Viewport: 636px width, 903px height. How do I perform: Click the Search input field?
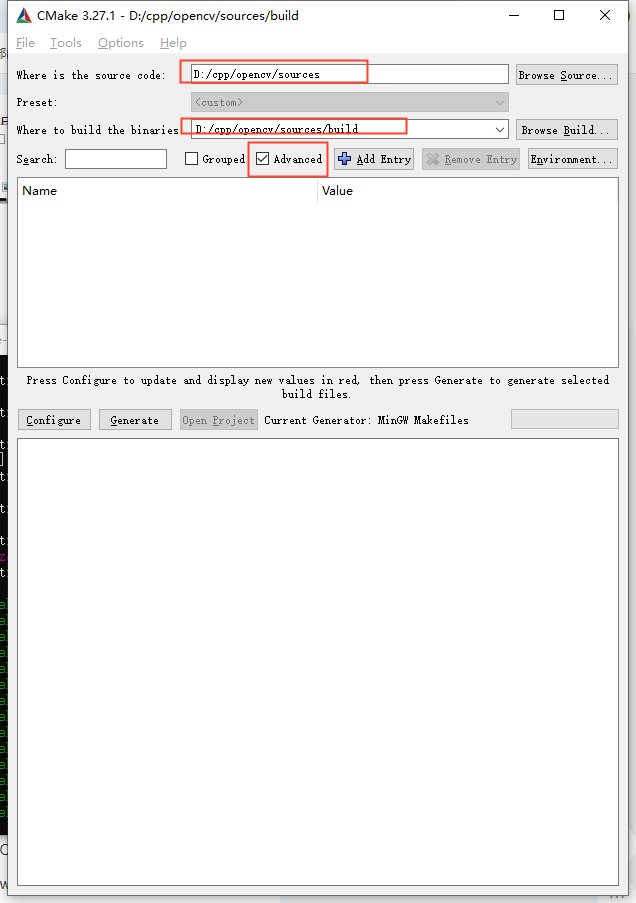coord(116,159)
